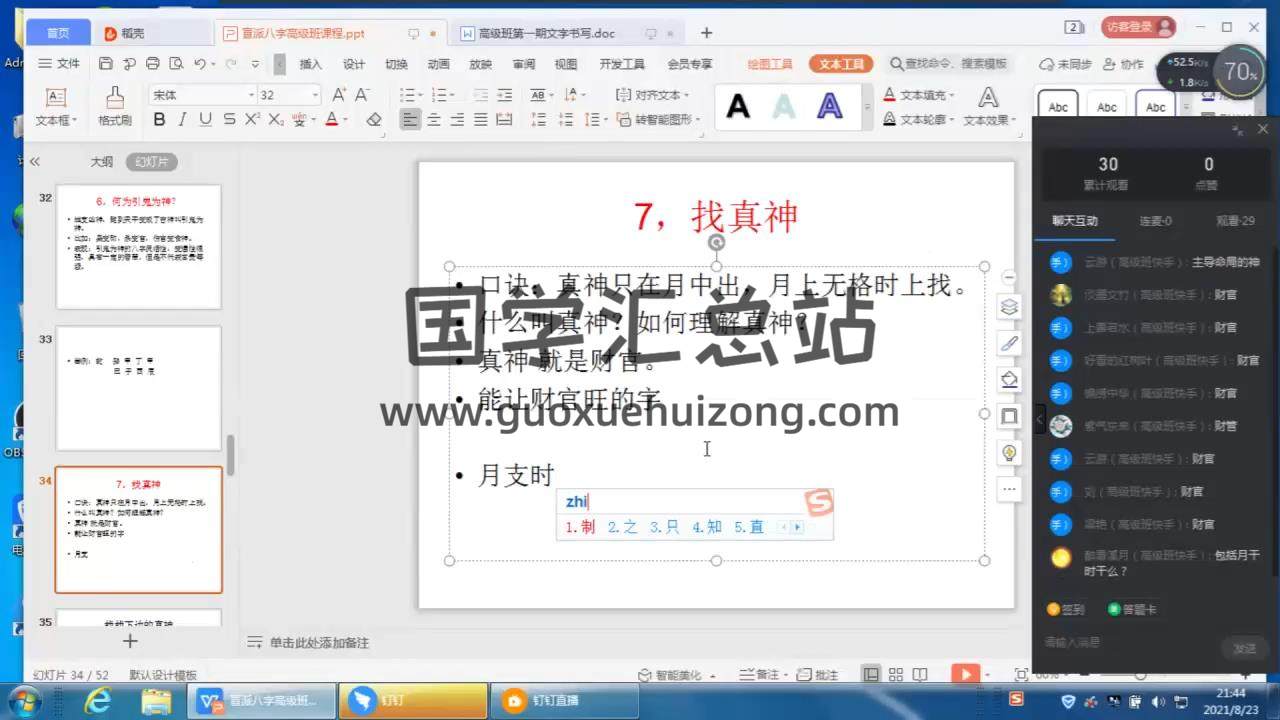Click the increase font size icon
The height and width of the screenshot is (720, 1280).
click(x=338, y=95)
